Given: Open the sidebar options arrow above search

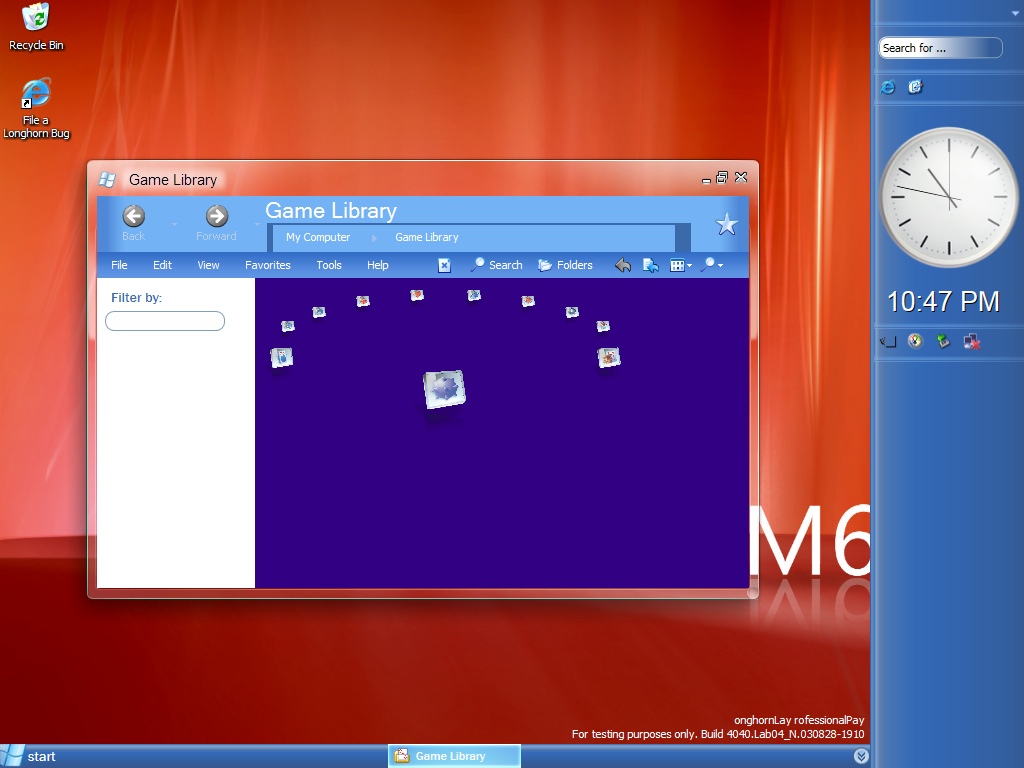Looking at the screenshot, I should coord(1016,13).
